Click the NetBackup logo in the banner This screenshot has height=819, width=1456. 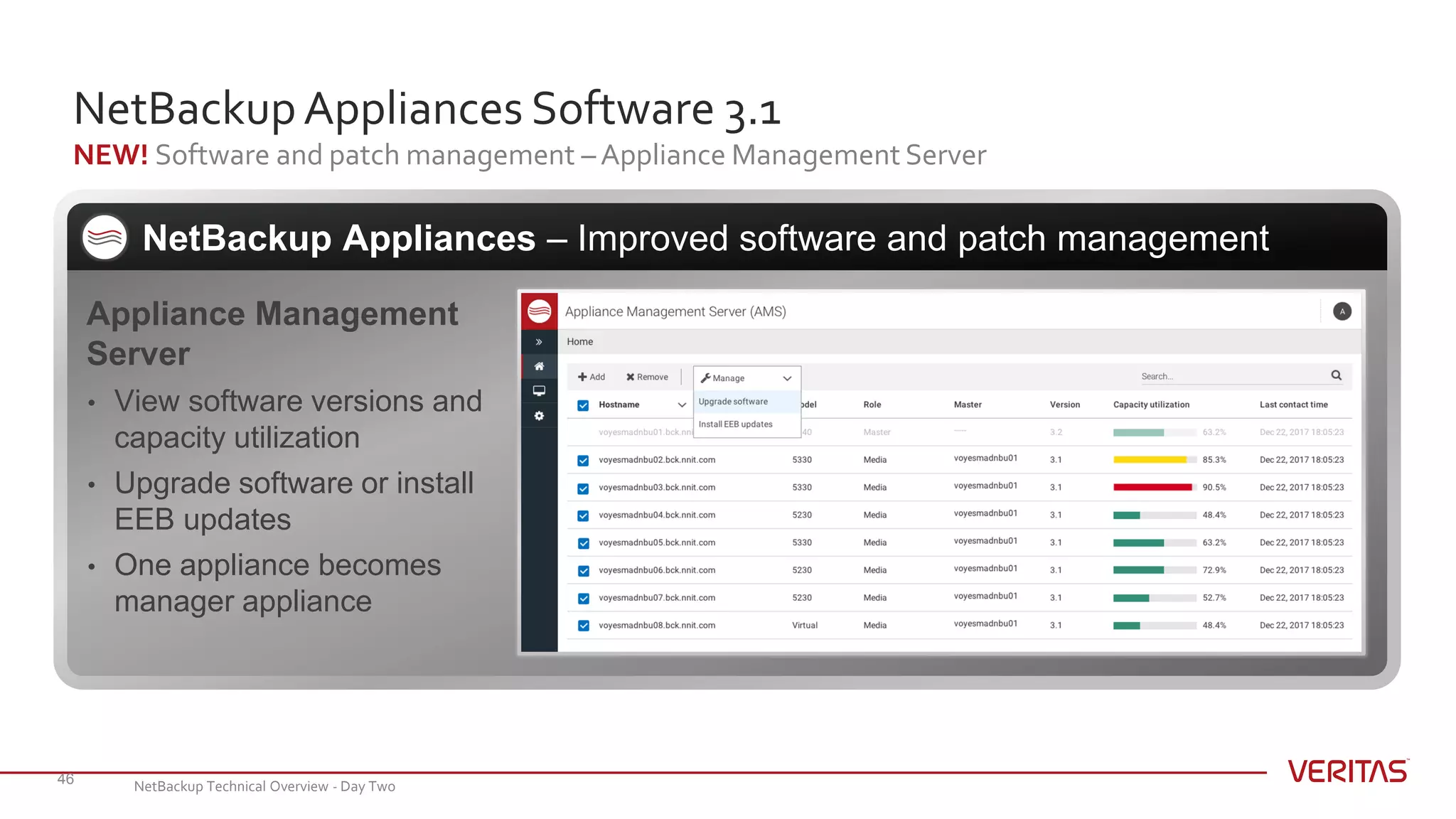[105, 237]
